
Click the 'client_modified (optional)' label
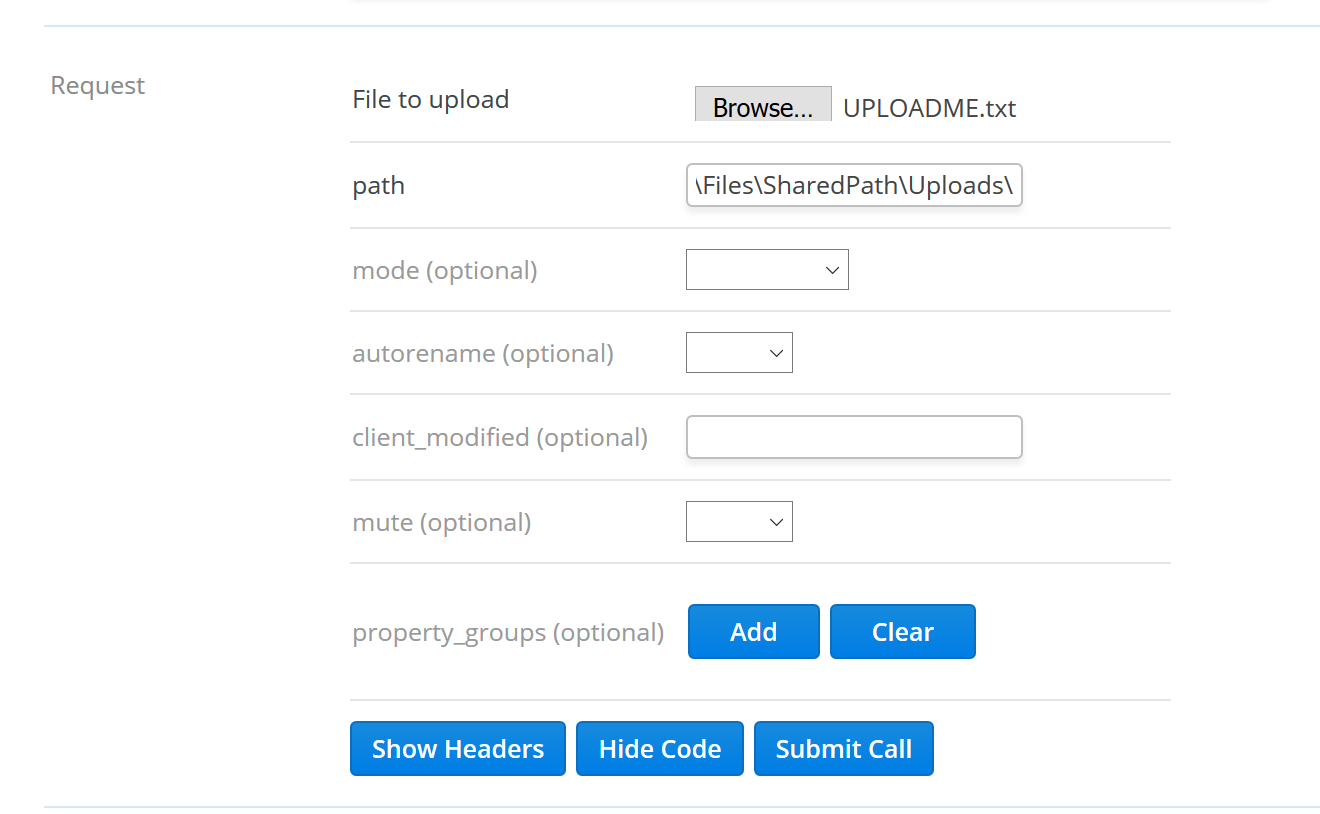click(500, 437)
